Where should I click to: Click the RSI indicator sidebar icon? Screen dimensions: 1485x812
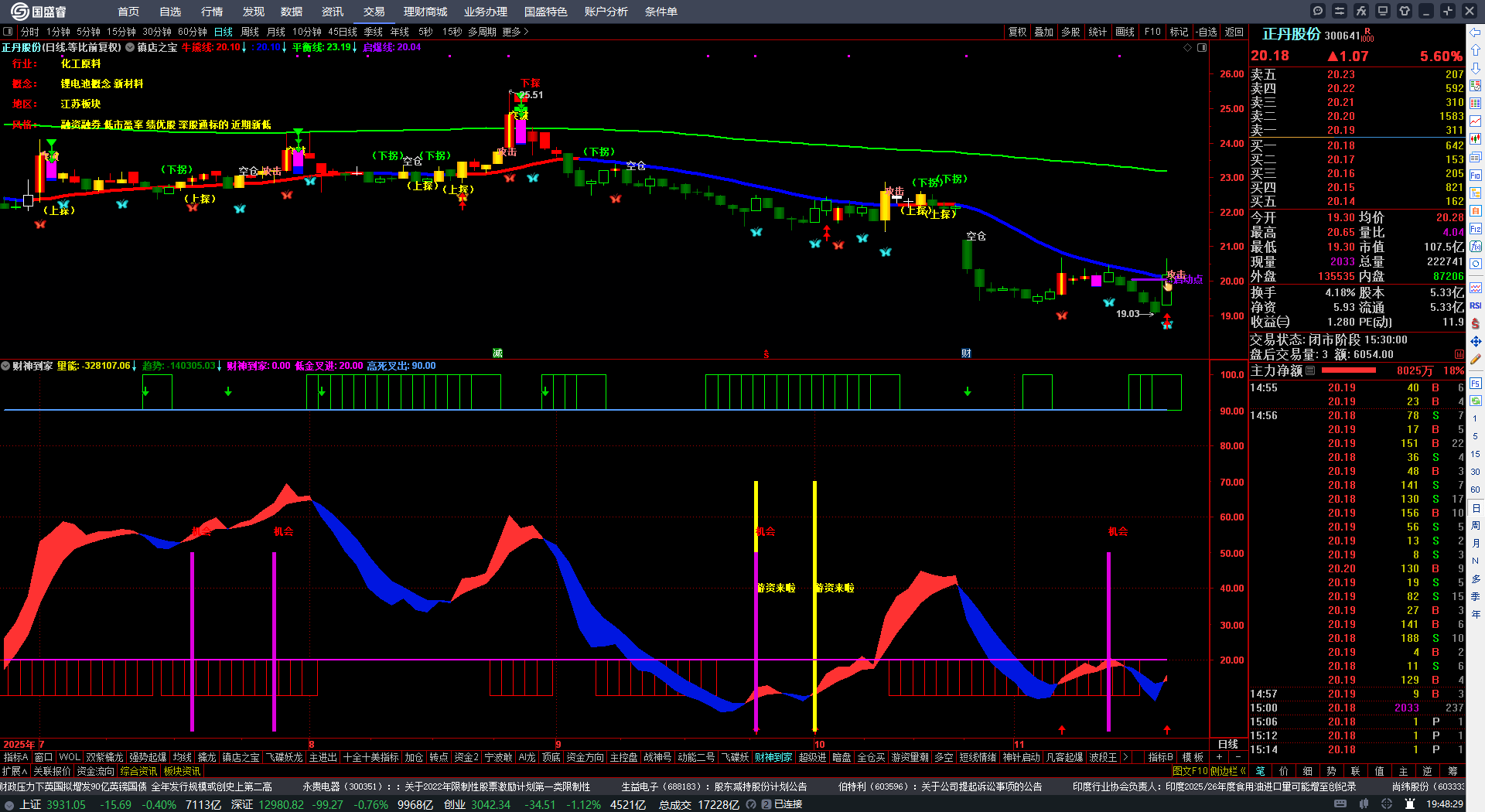click(x=1476, y=305)
